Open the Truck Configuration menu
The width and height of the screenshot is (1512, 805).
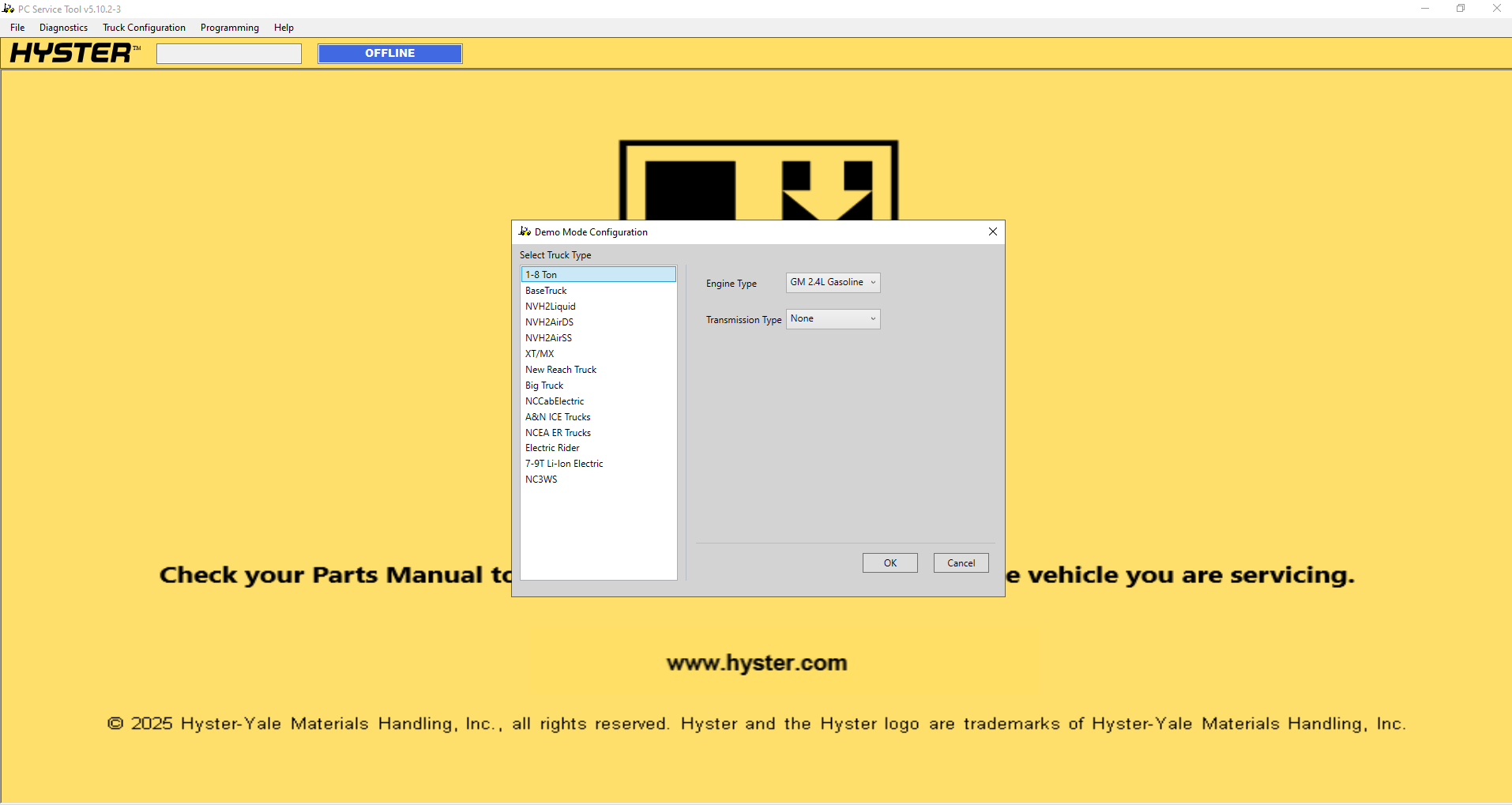(x=144, y=28)
